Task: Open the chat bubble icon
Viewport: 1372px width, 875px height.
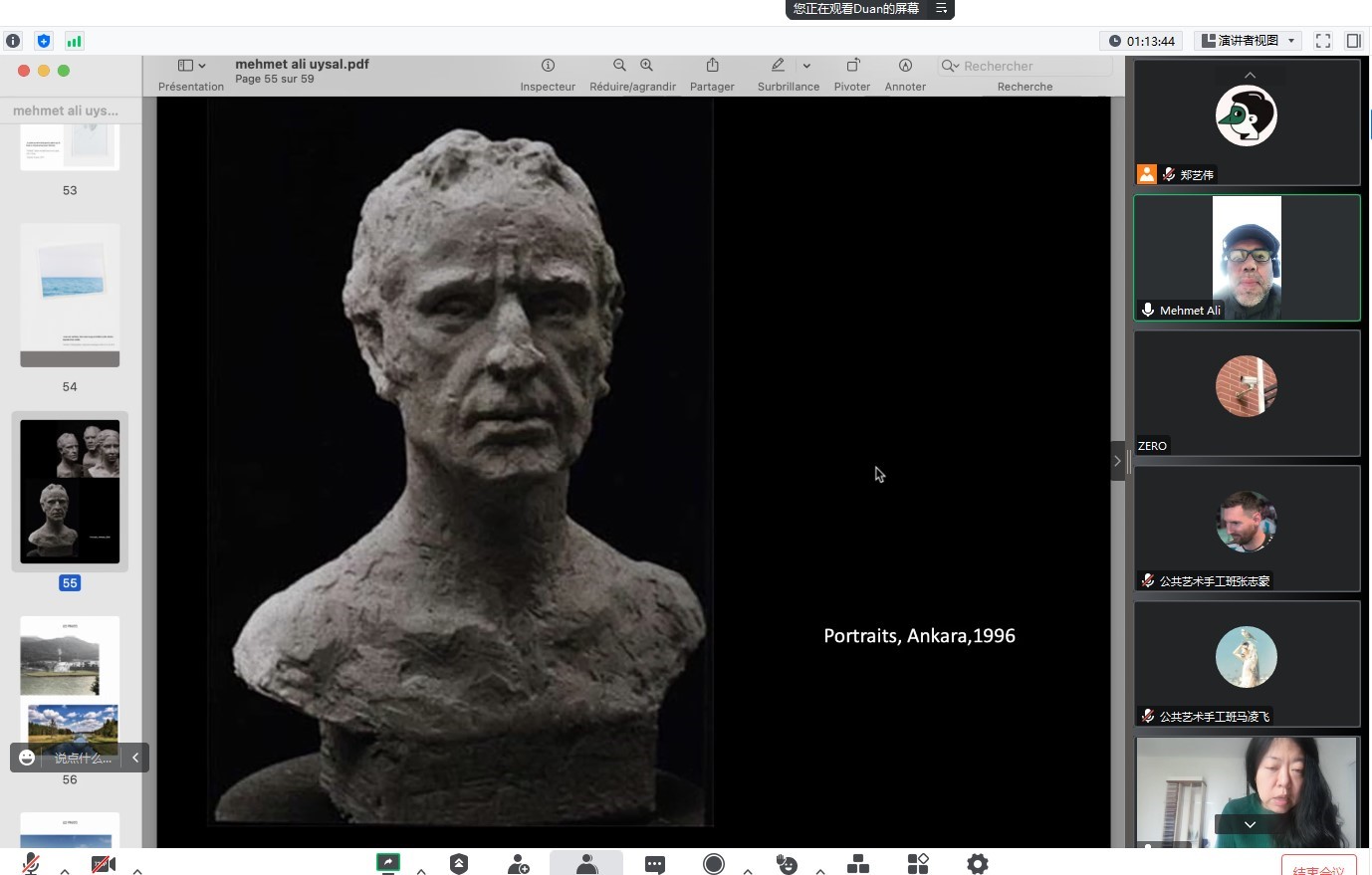Action: pos(654,863)
